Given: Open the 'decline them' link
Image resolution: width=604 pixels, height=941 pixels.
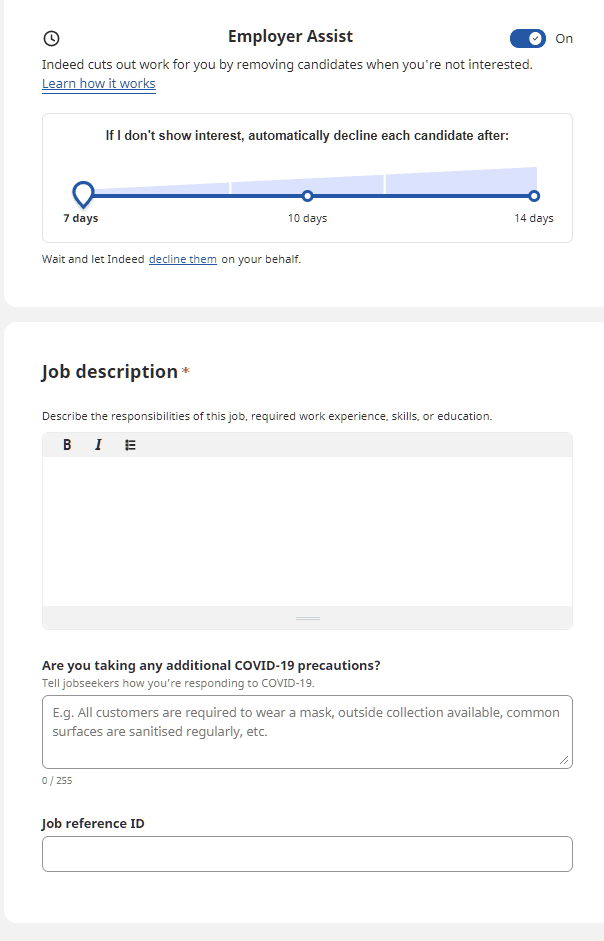Looking at the screenshot, I should [x=183, y=260].
